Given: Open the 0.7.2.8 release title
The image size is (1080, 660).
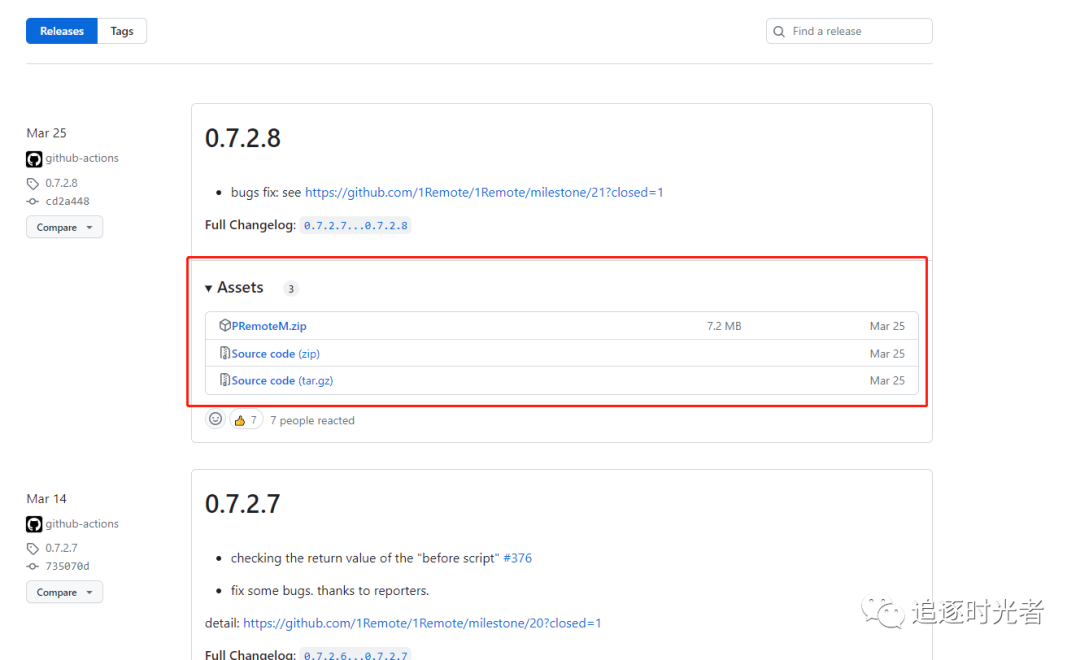Looking at the screenshot, I should pos(242,138).
